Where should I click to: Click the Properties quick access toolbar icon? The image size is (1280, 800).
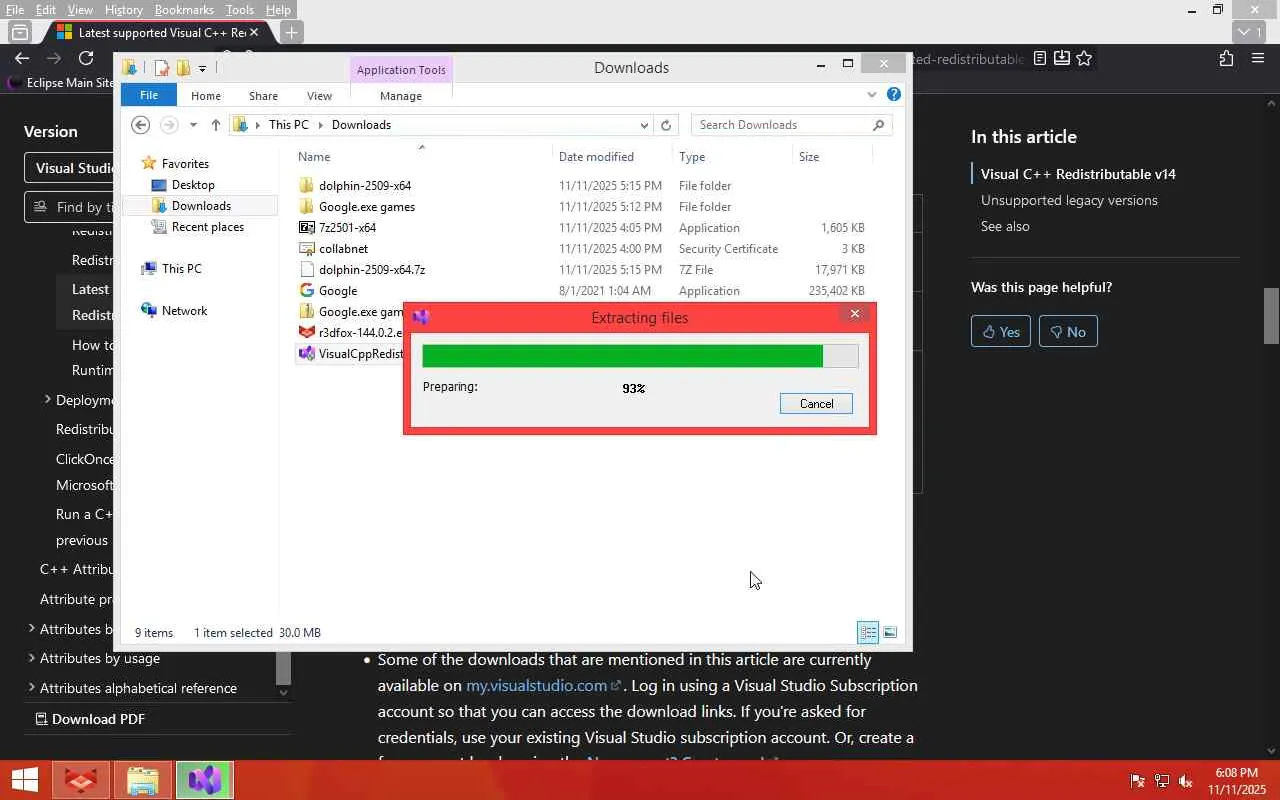[161, 68]
